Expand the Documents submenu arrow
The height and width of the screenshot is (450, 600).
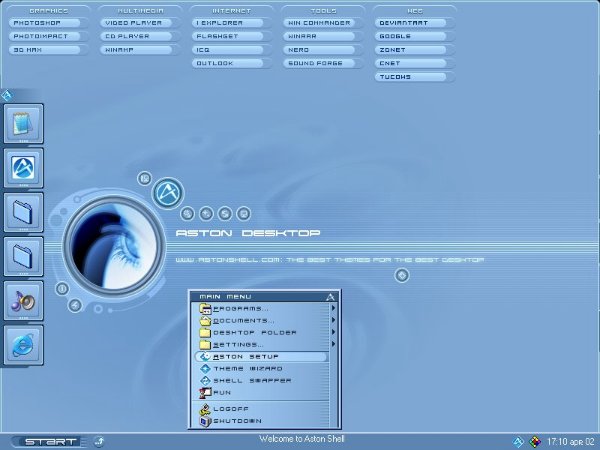pos(333,320)
